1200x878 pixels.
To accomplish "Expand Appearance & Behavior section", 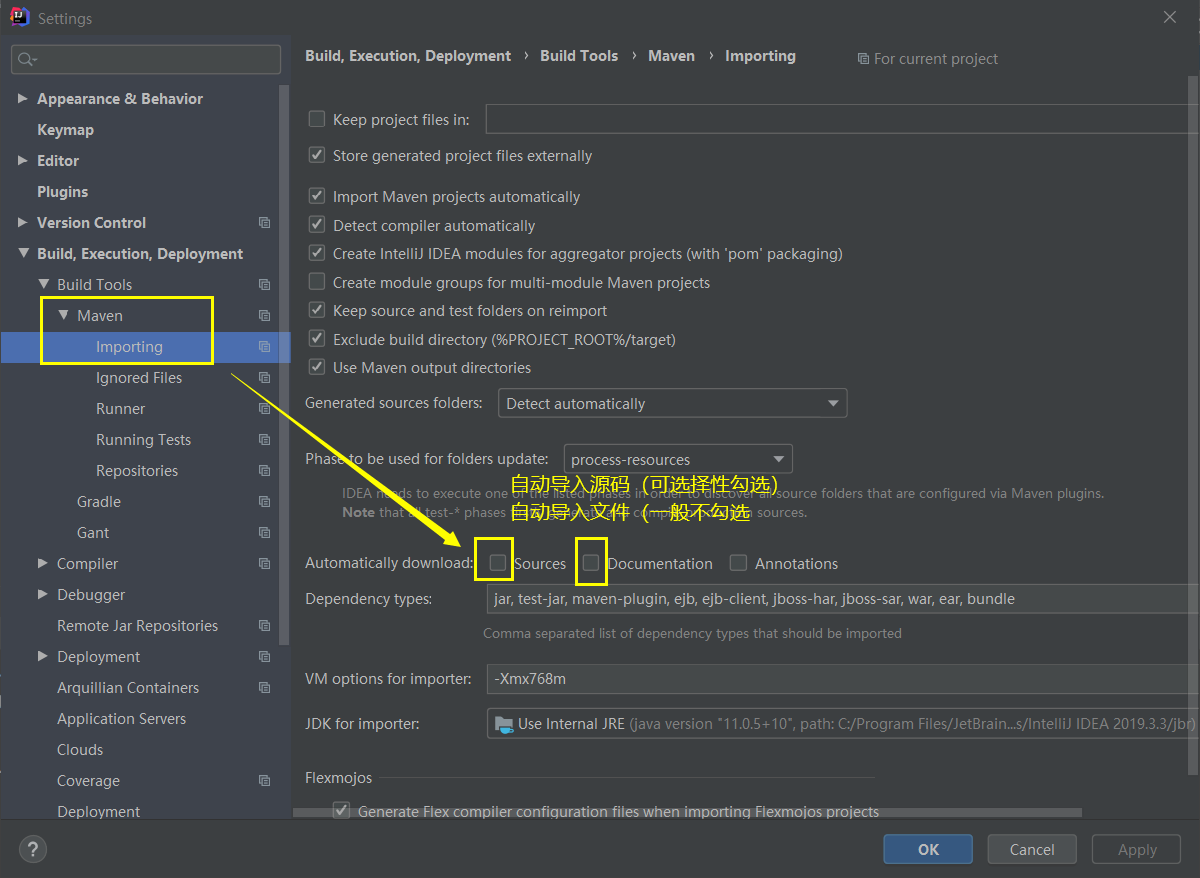I will [x=23, y=99].
